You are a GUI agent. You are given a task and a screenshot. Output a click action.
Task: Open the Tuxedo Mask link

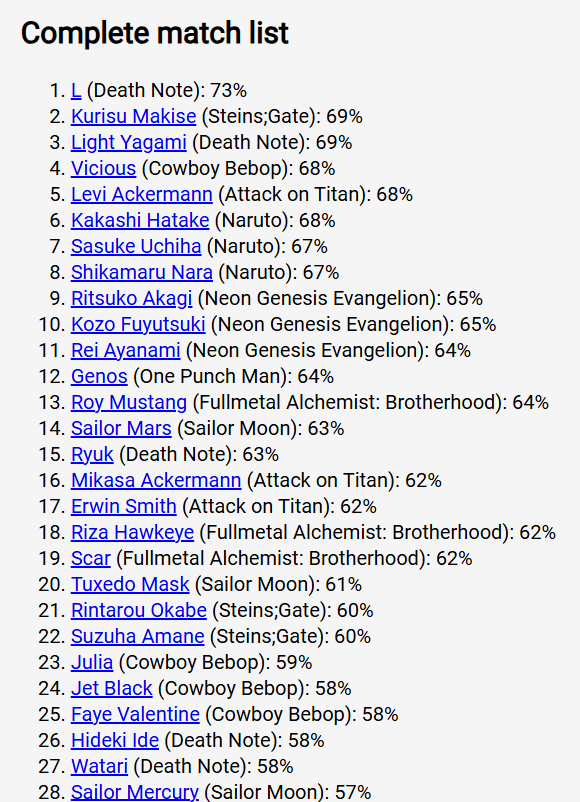click(x=130, y=584)
